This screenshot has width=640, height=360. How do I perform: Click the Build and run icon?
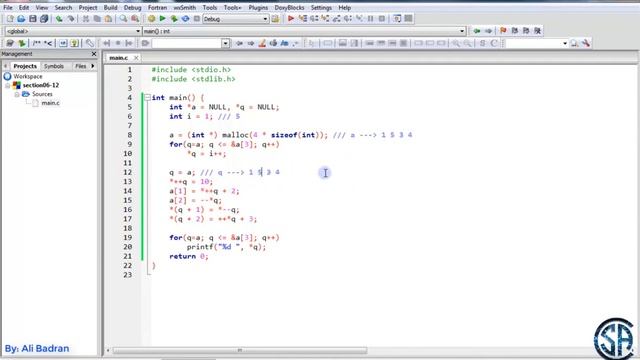[174, 19]
